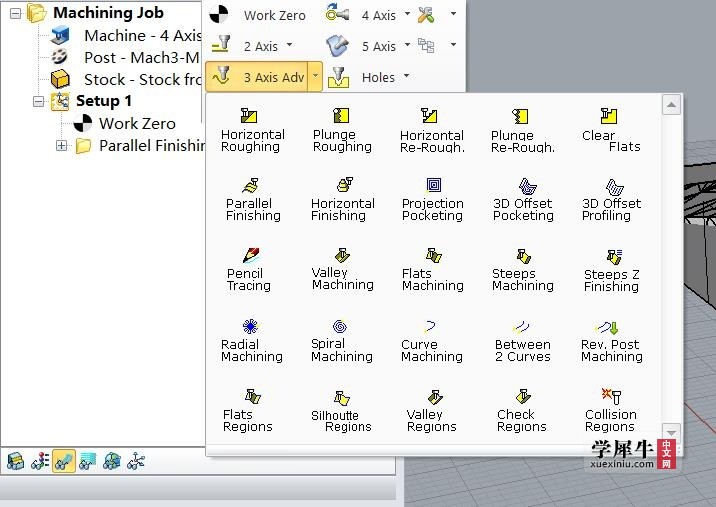This screenshot has height=507, width=716.
Task: Open first bottom tab icon (printer-like)
Action: [x=16, y=461]
